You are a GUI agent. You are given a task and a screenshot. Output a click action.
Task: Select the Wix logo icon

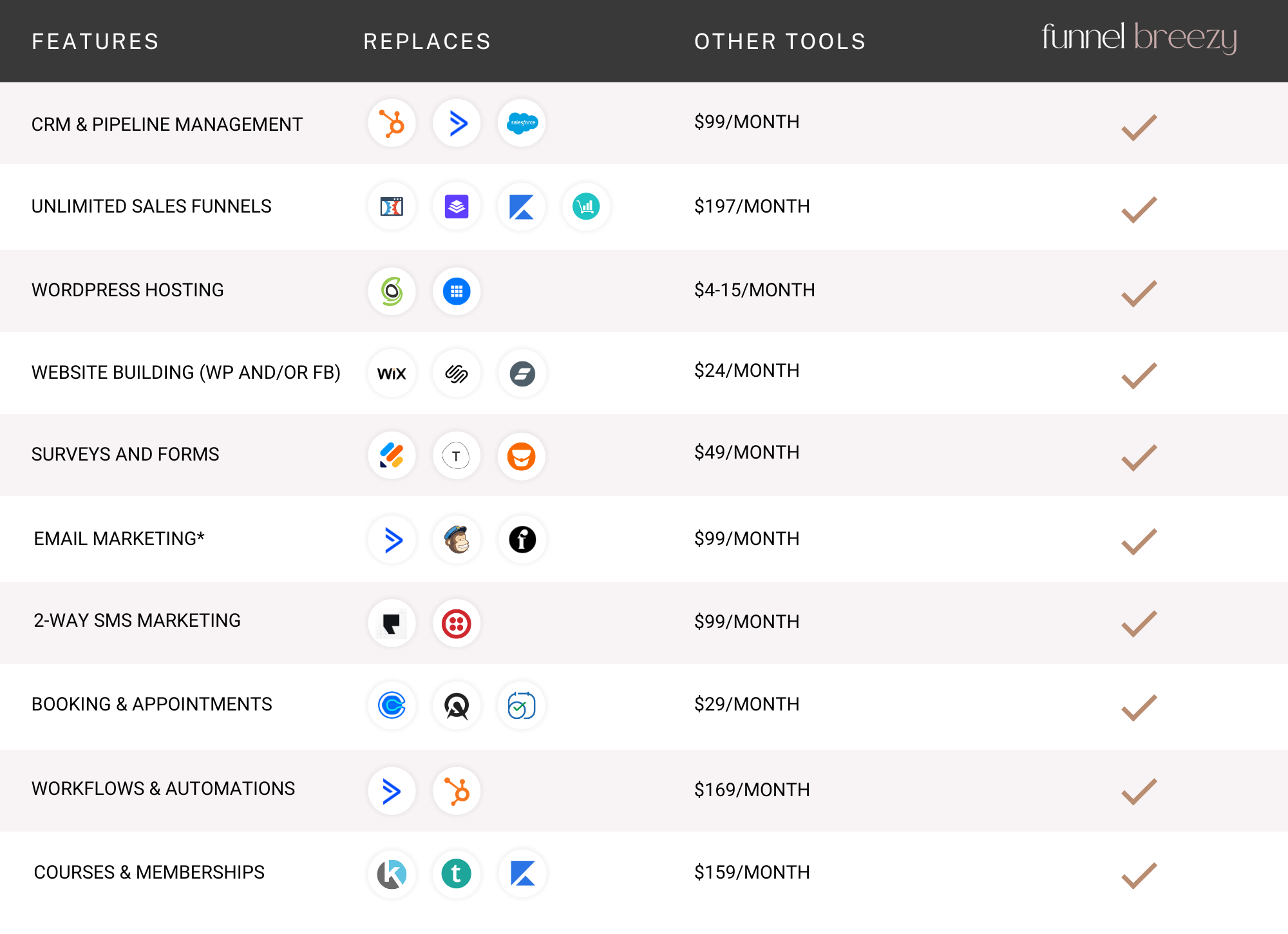click(392, 374)
